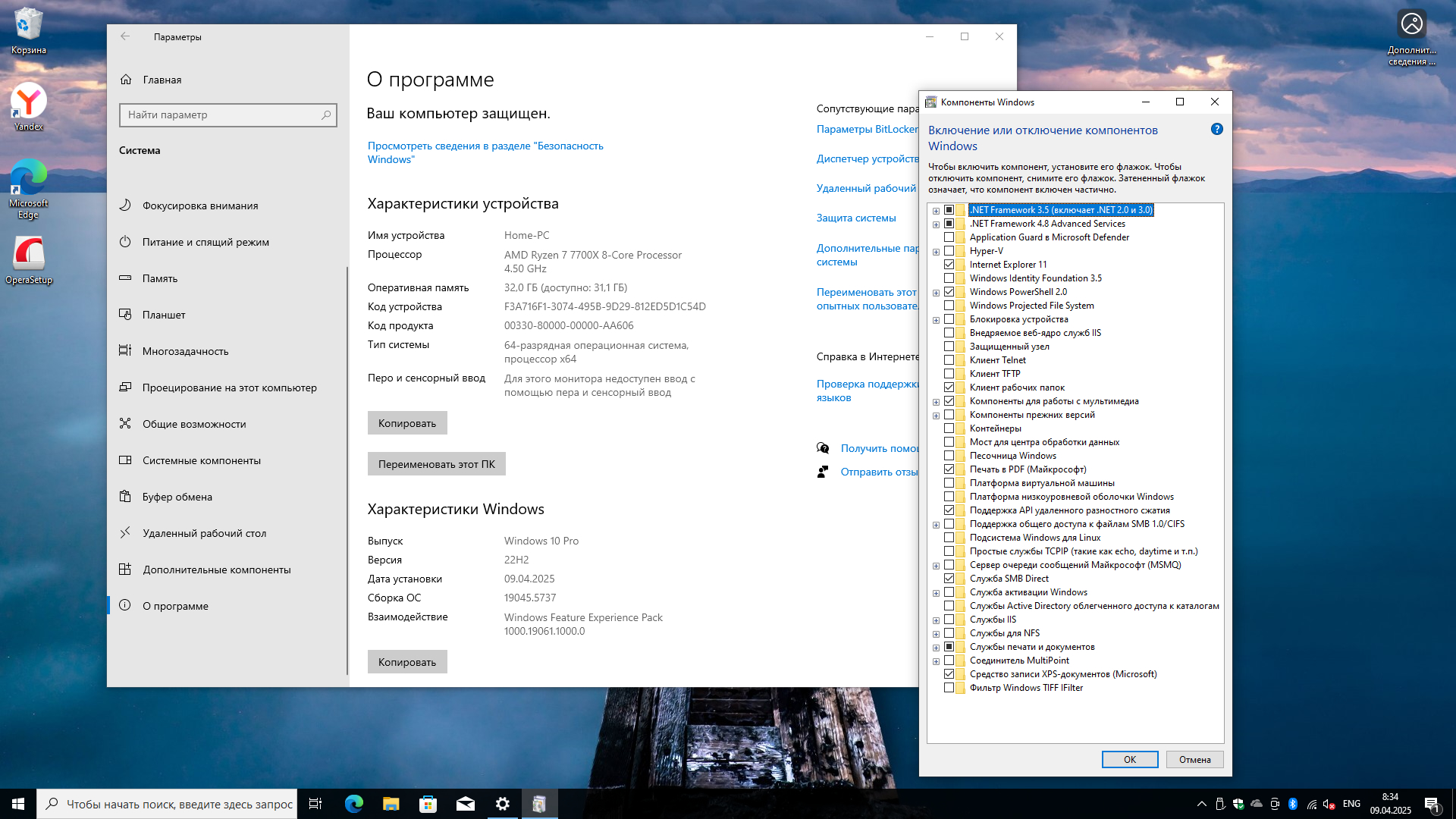This screenshot has width=1456, height=819.
Task: Open OperaSetup desktop icon
Action: point(29,255)
